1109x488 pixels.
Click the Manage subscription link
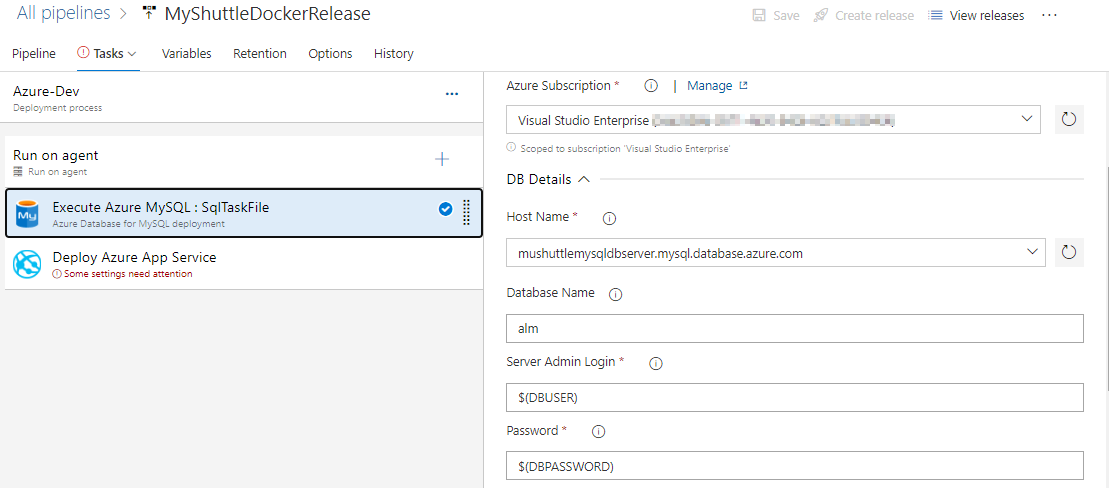click(710, 86)
